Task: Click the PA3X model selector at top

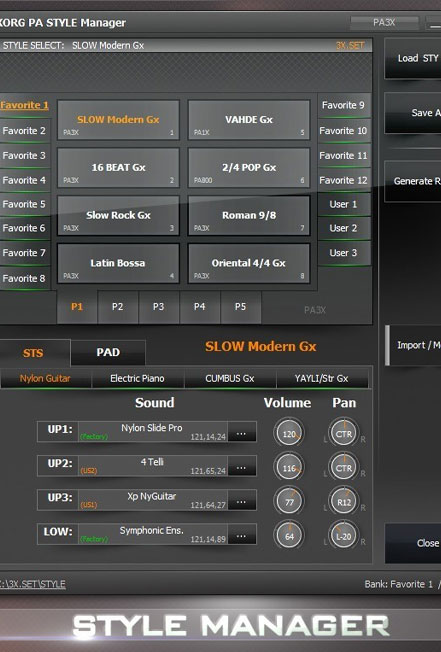Action: [384, 22]
